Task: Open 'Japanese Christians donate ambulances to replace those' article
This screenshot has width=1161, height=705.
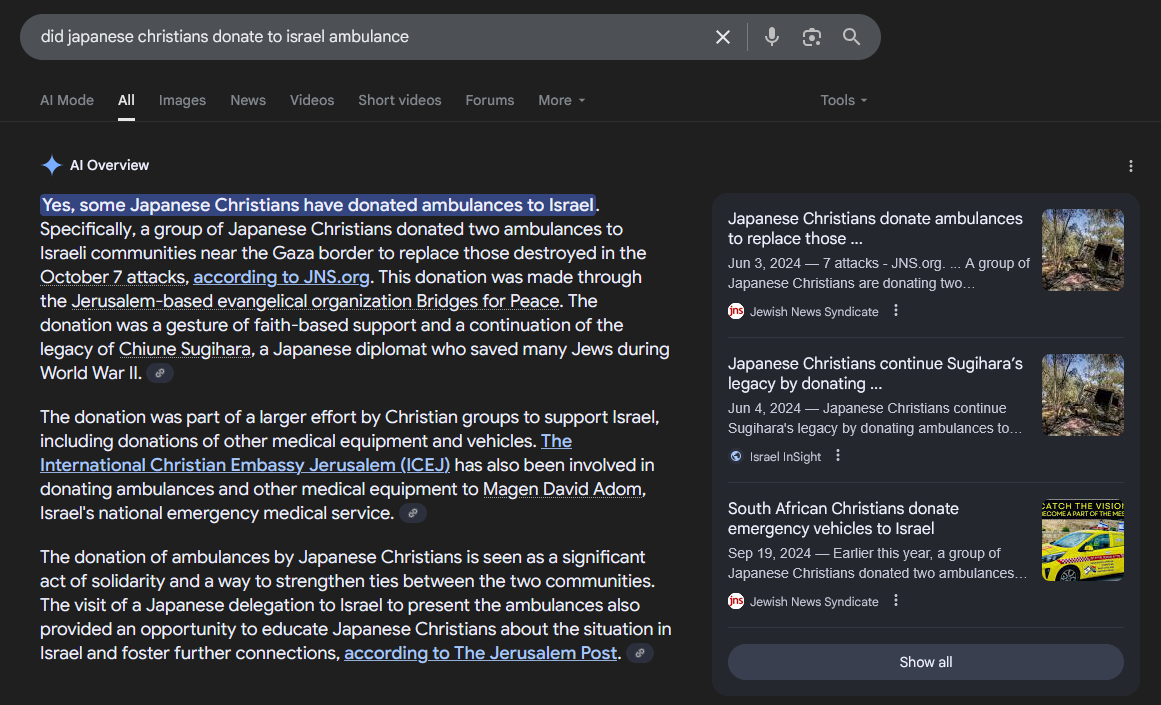Action: click(875, 228)
